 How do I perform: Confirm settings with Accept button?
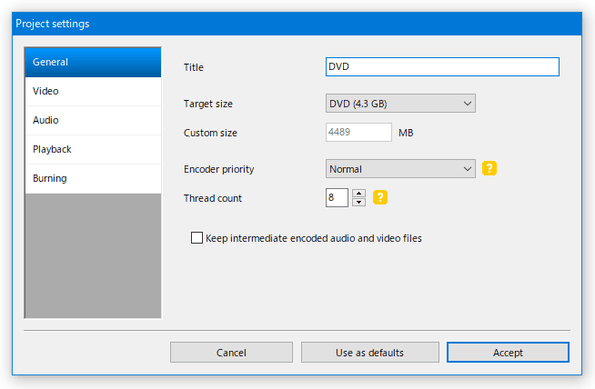[x=508, y=353]
